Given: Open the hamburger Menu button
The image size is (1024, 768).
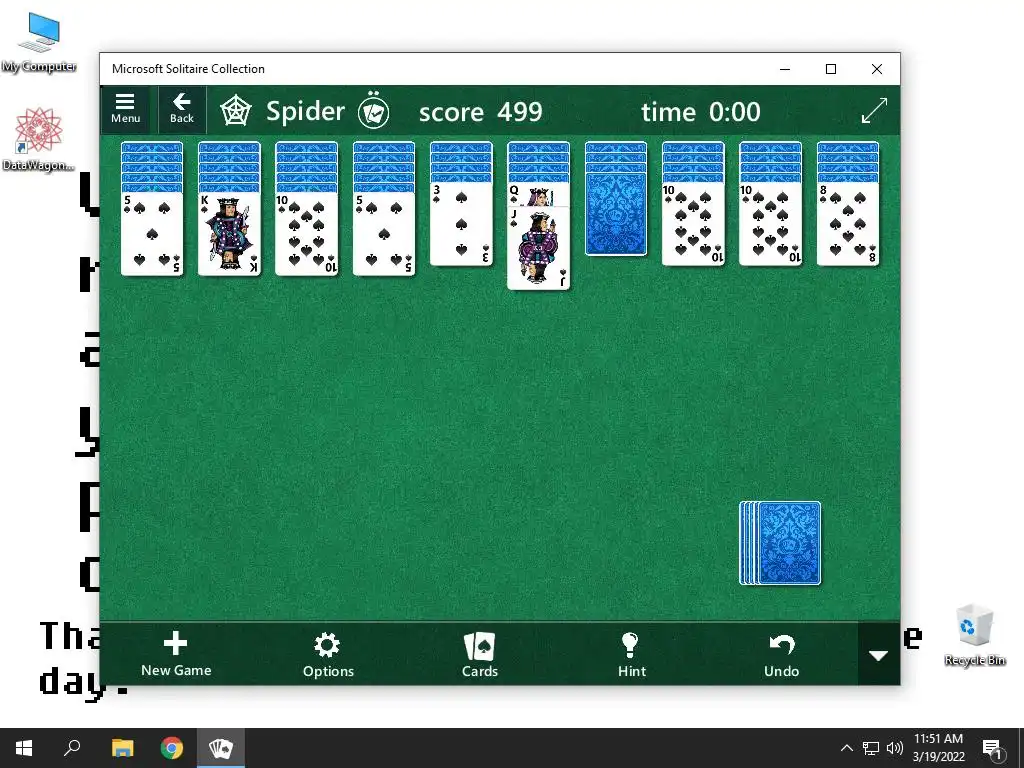Looking at the screenshot, I should tap(125, 109).
